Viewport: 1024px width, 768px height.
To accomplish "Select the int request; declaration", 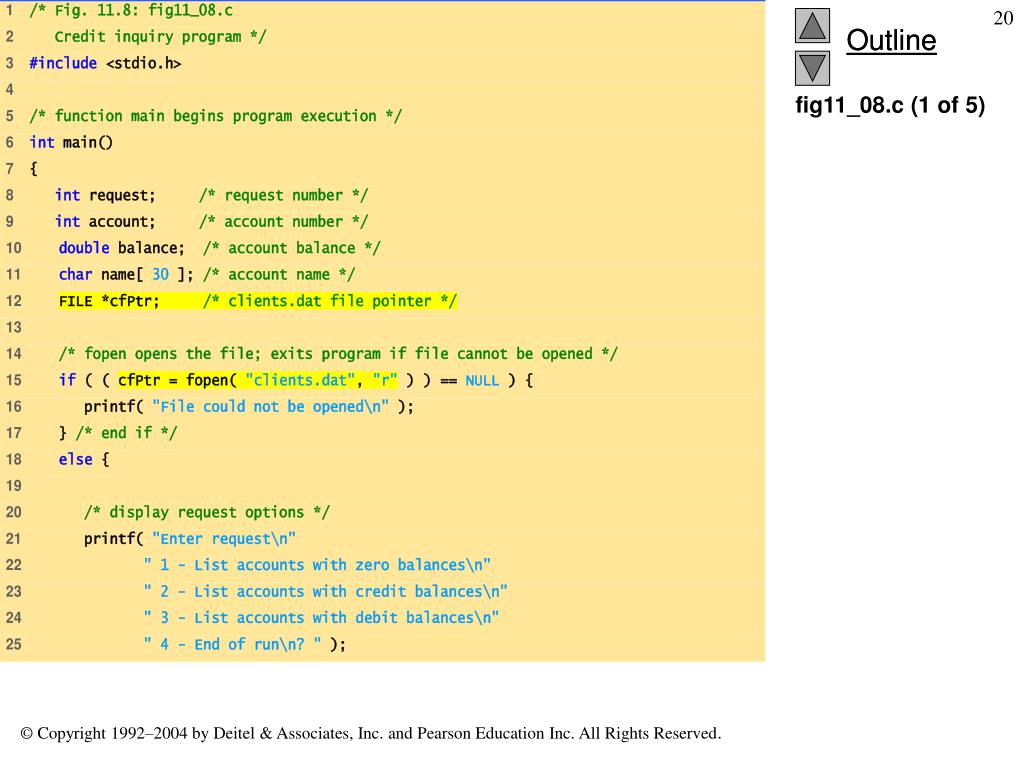I will 105,195.
